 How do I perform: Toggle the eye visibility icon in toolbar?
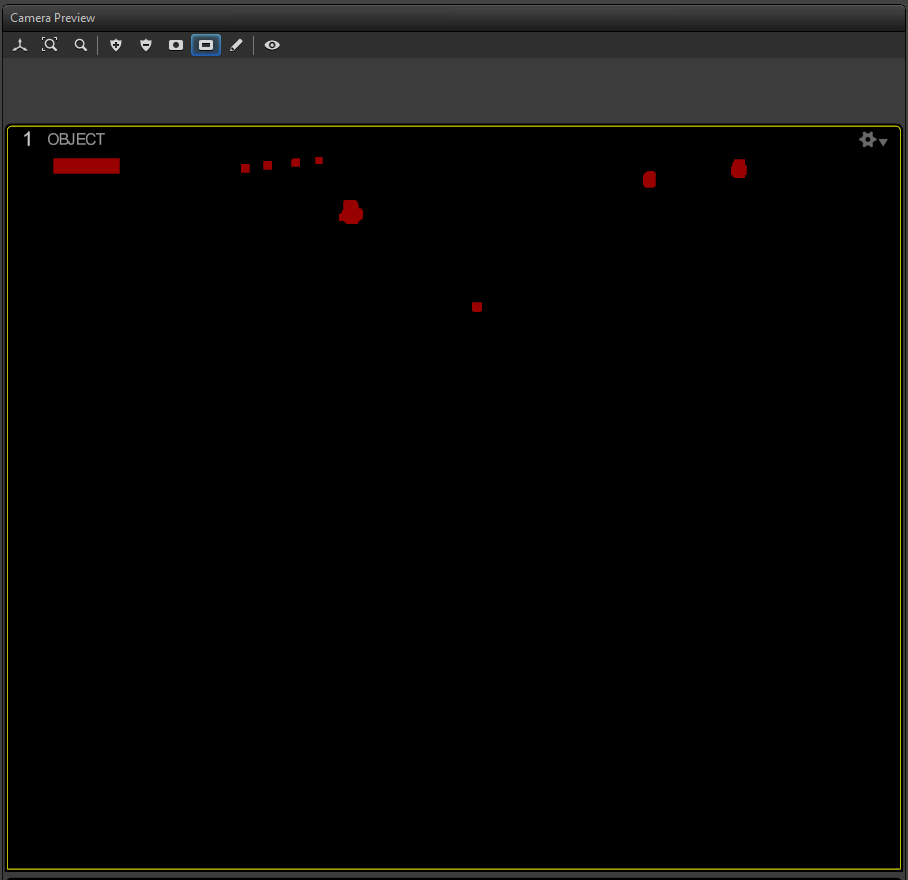tap(272, 45)
